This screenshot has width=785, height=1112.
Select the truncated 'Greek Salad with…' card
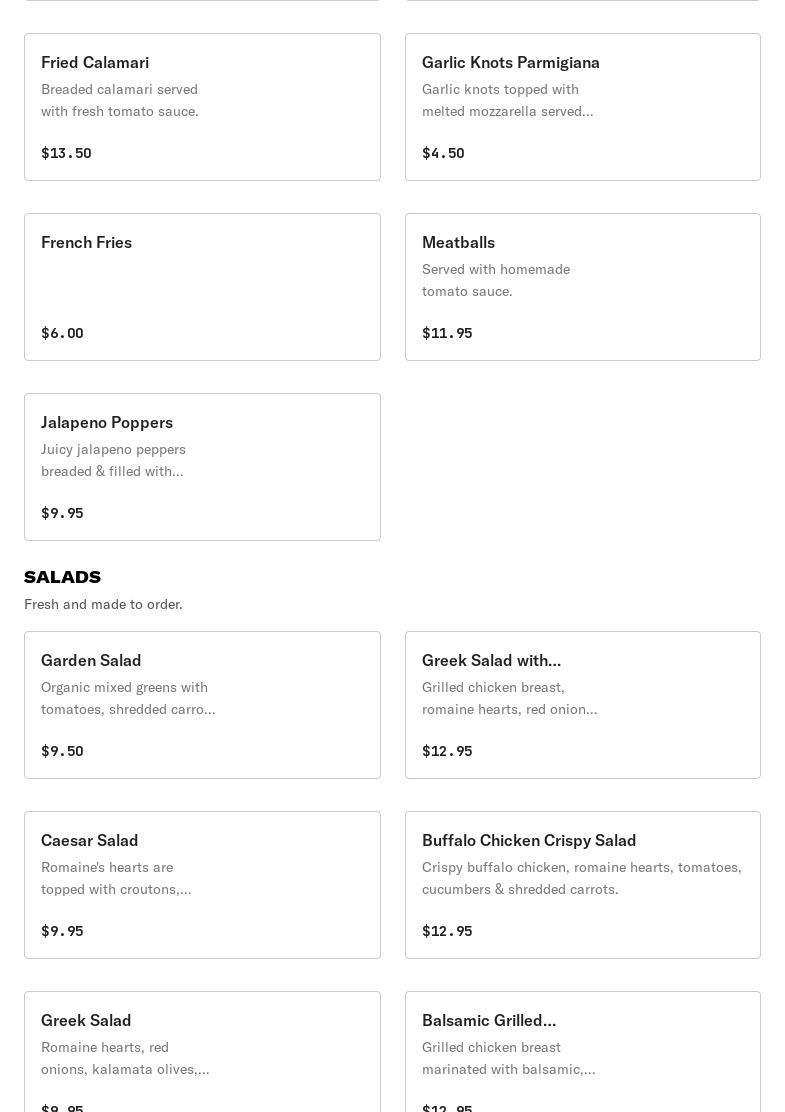pos(582,705)
